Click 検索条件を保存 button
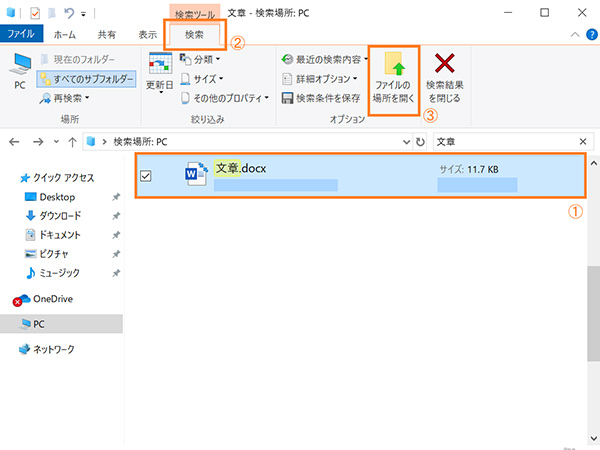 tap(321, 98)
